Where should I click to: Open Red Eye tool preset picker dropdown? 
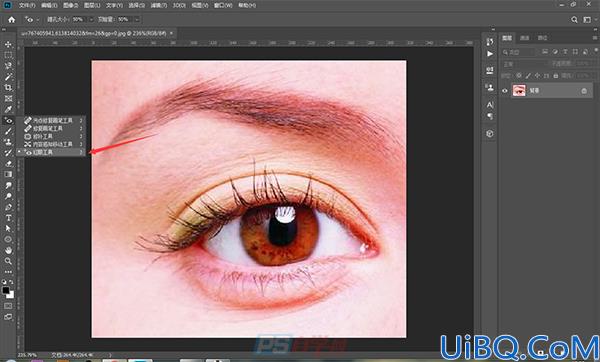(38, 20)
